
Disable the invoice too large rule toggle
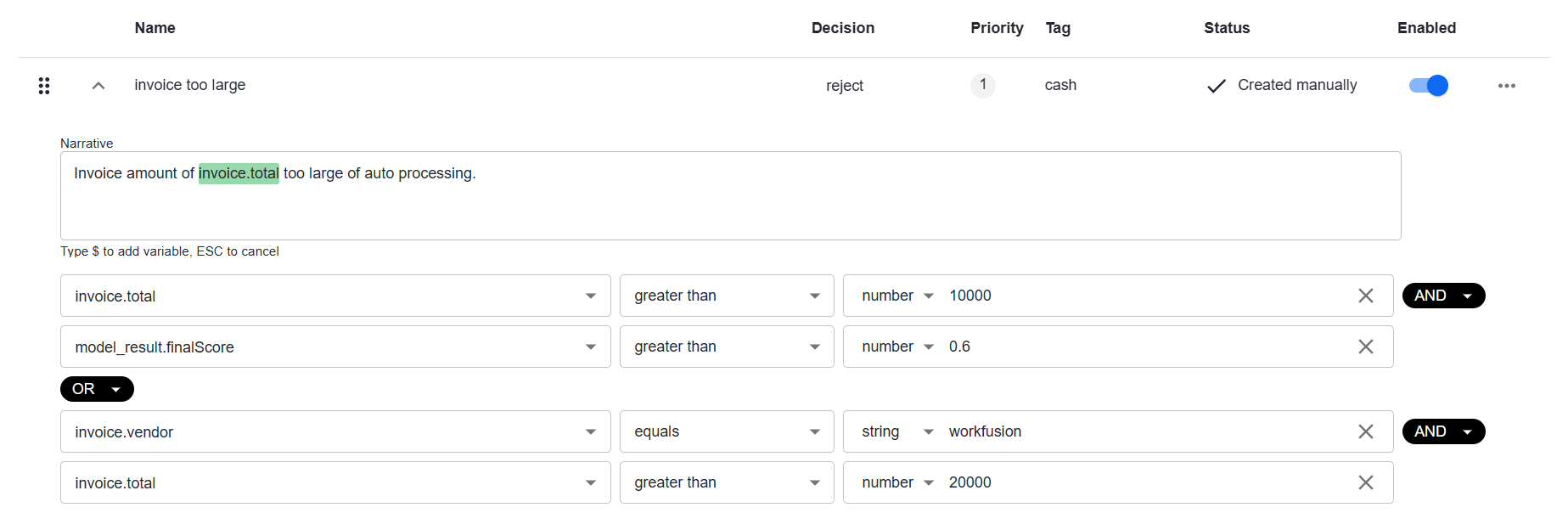1429,85
